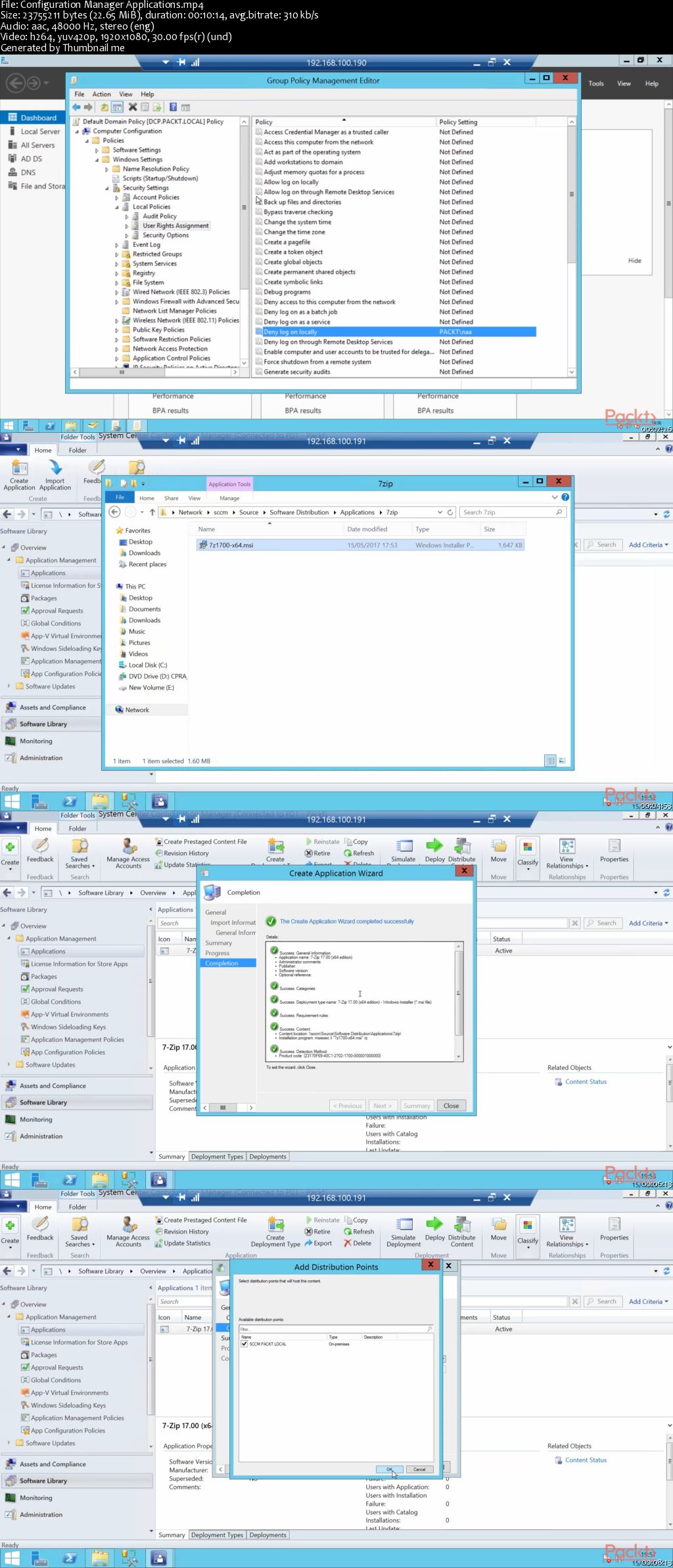Click Start button on taskbar below Group Policy editor
Viewport: 673px width, 1568px height.
click(x=9, y=426)
